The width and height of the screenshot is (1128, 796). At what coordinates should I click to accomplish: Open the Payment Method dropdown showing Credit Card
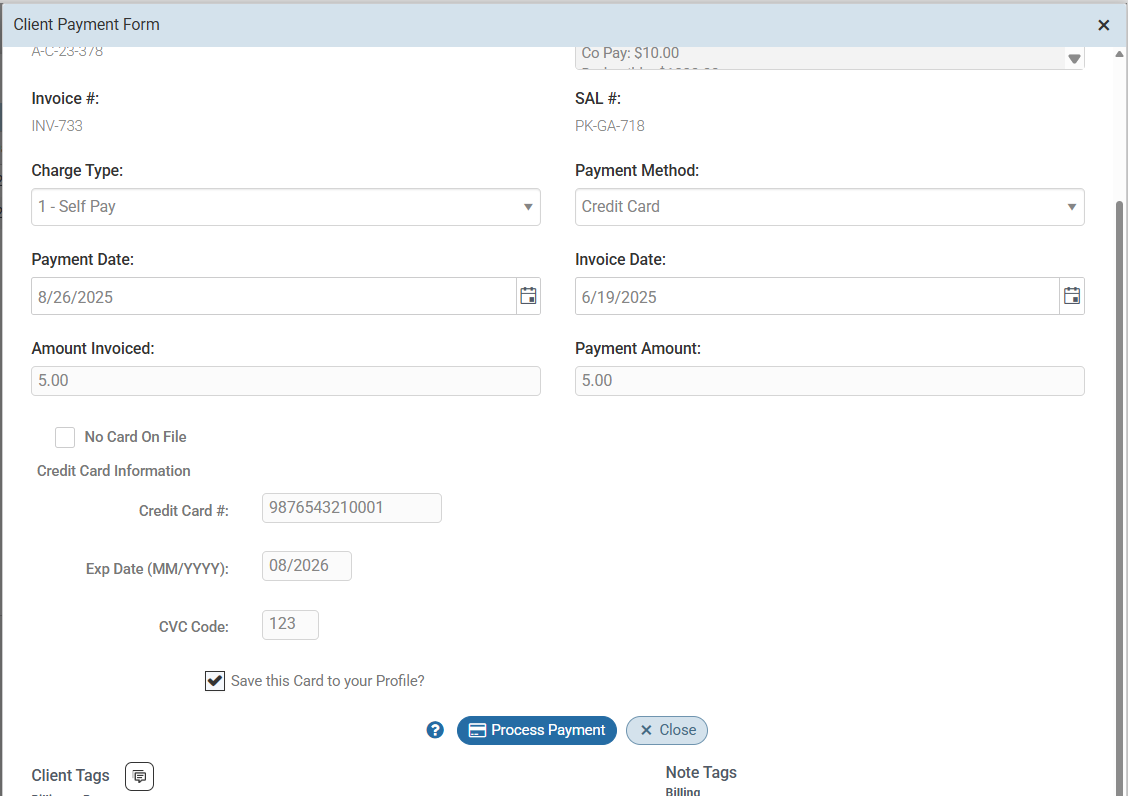click(x=829, y=207)
